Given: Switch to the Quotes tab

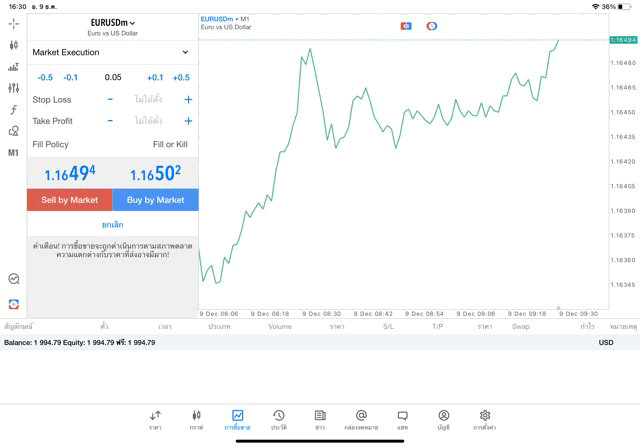Looking at the screenshot, I should [155, 419].
